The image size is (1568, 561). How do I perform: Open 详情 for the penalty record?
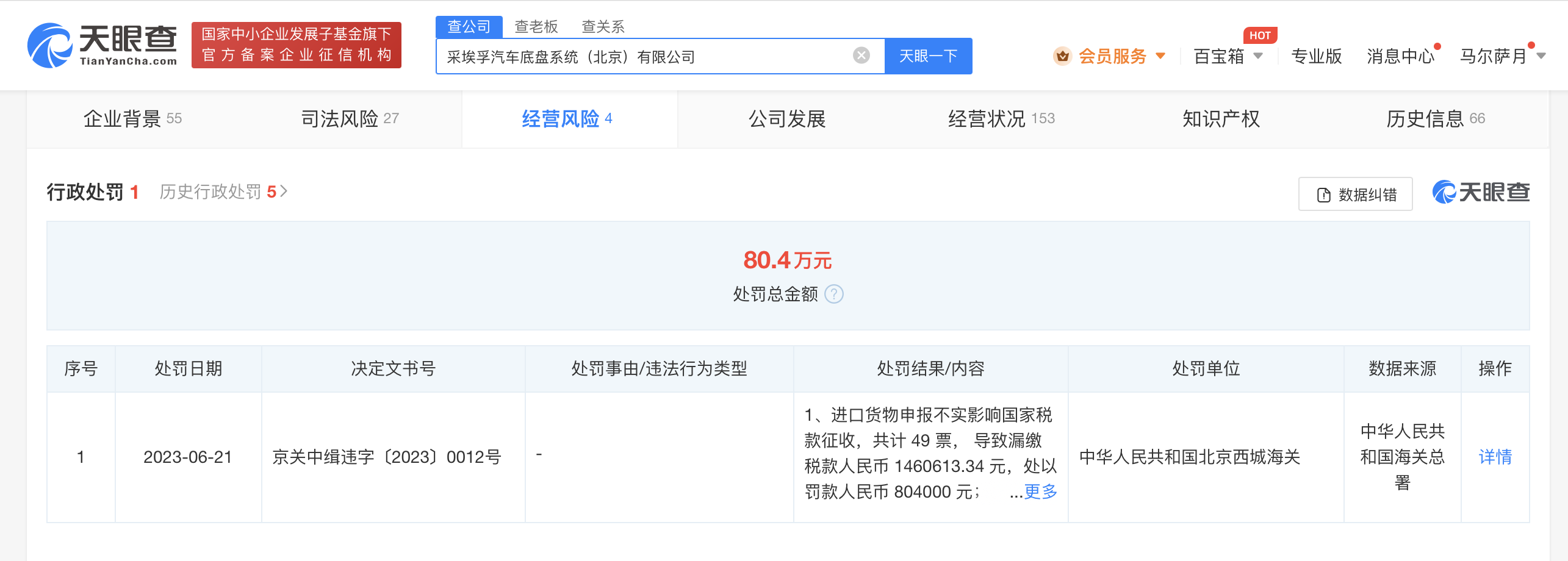coord(1495,457)
